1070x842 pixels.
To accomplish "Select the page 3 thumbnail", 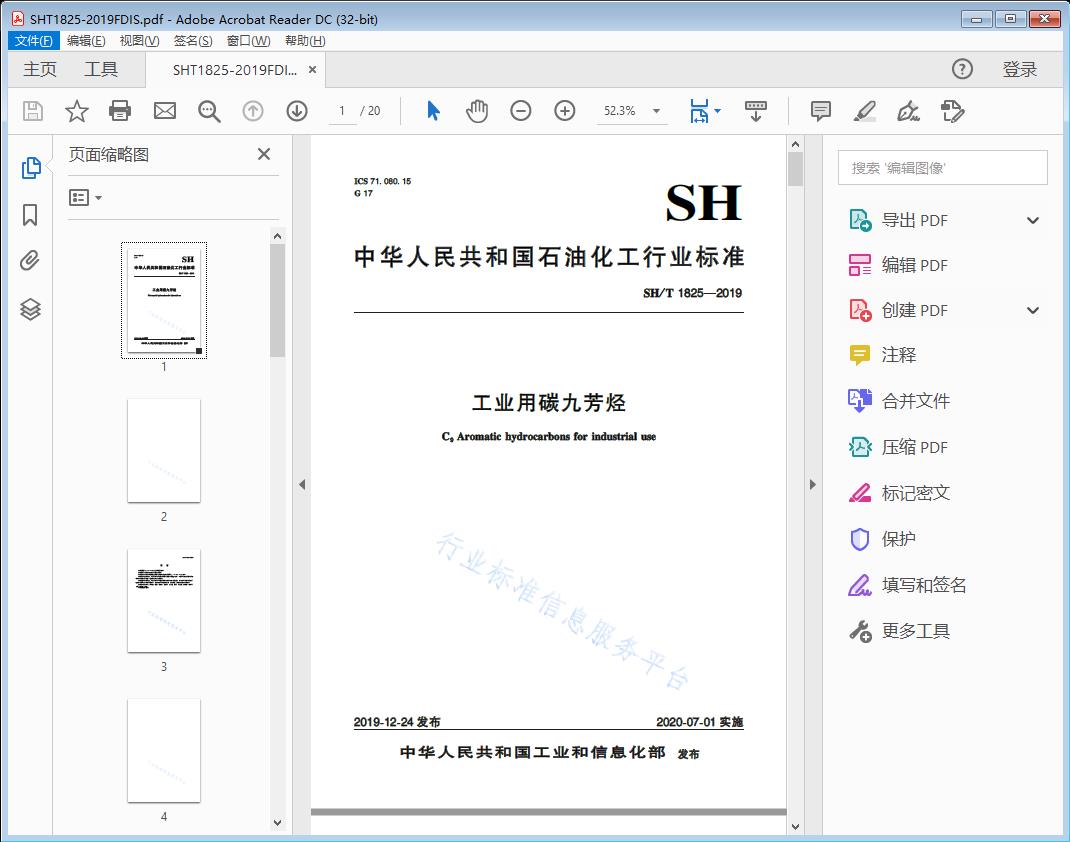I will 164,600.
